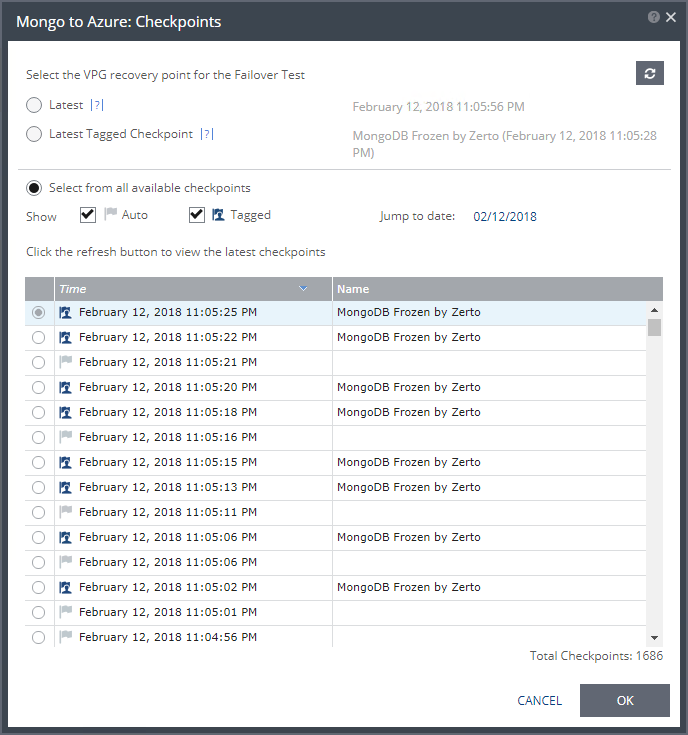Click the CANCEL button
688x735 pixels.
tap(539, 701)
